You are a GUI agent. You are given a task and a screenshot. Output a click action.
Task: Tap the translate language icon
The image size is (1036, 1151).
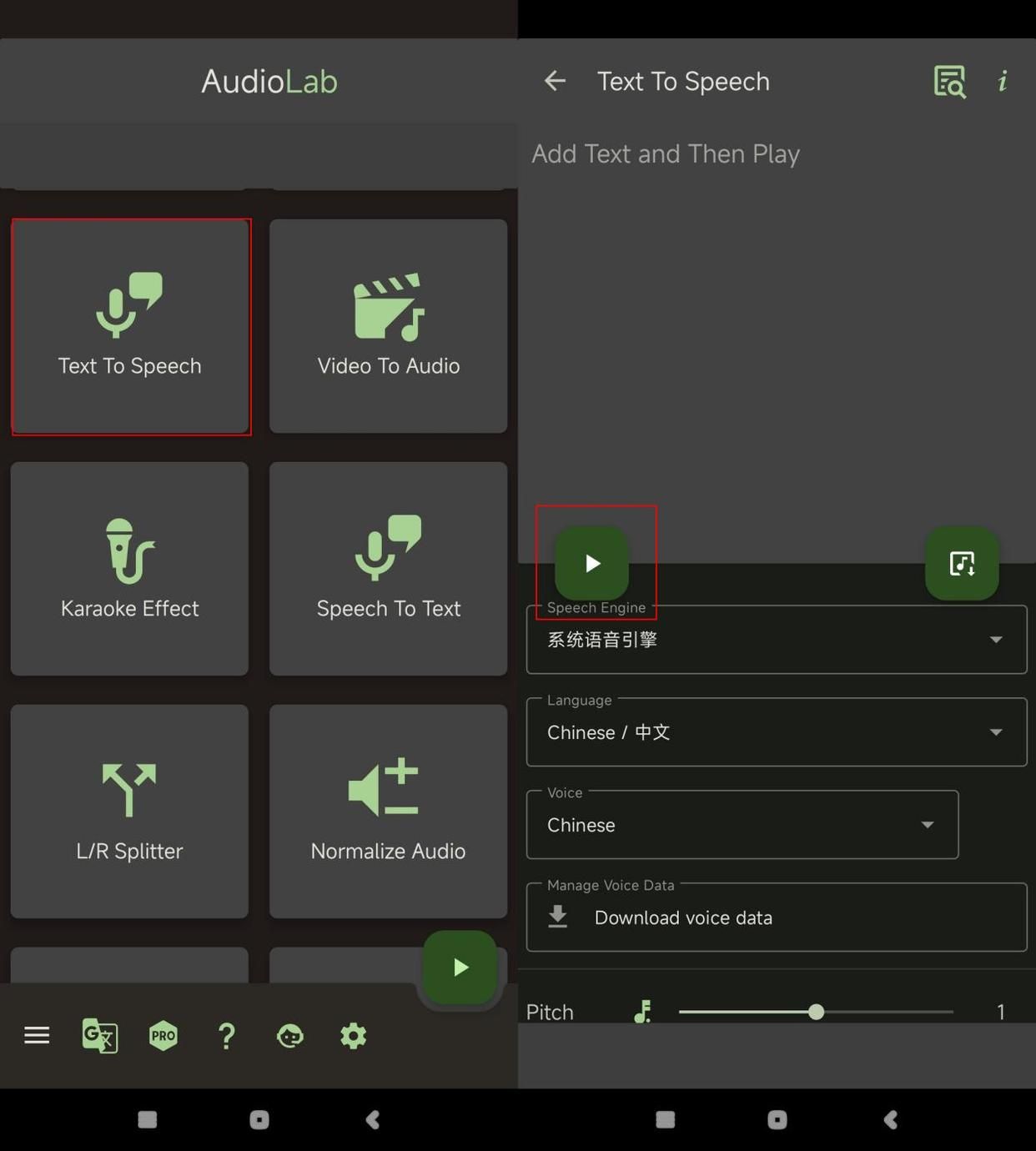pyautogui.click(x=100, y=1036)
